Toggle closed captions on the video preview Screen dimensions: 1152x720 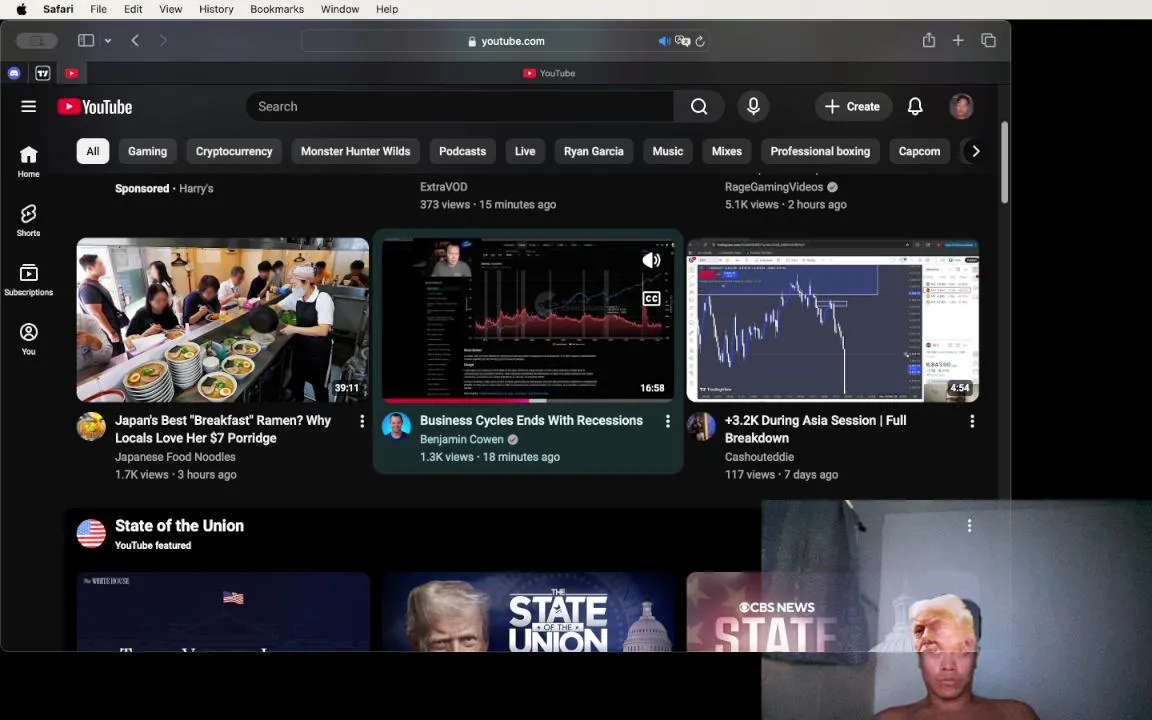coord(651,298)
